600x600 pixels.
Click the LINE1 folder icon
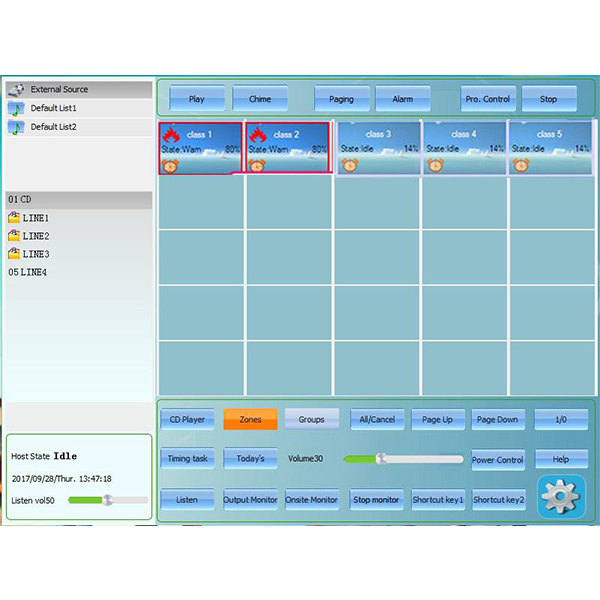(x=14, y=218)
